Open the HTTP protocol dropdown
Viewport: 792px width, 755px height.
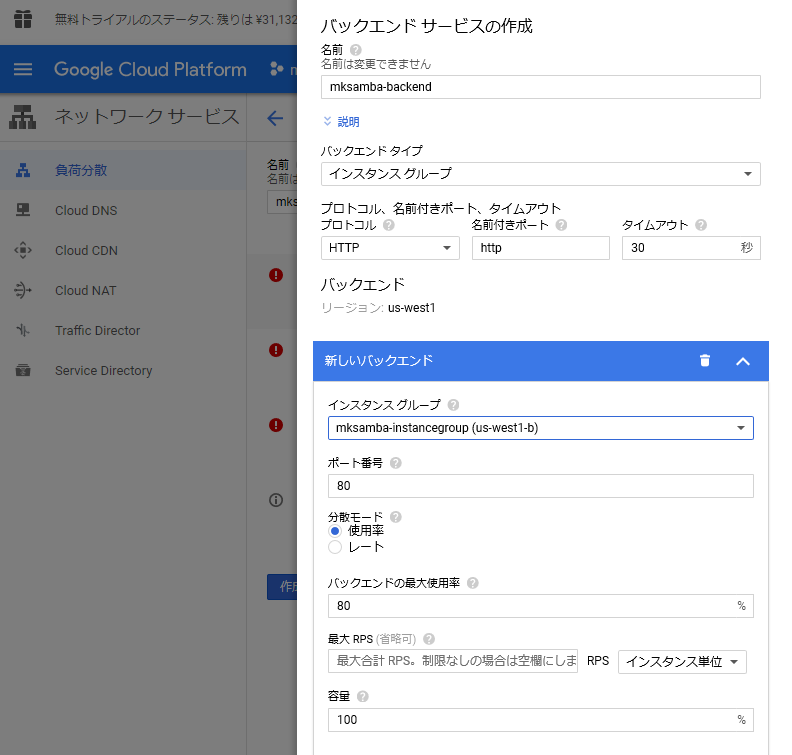tap(390, 248)
